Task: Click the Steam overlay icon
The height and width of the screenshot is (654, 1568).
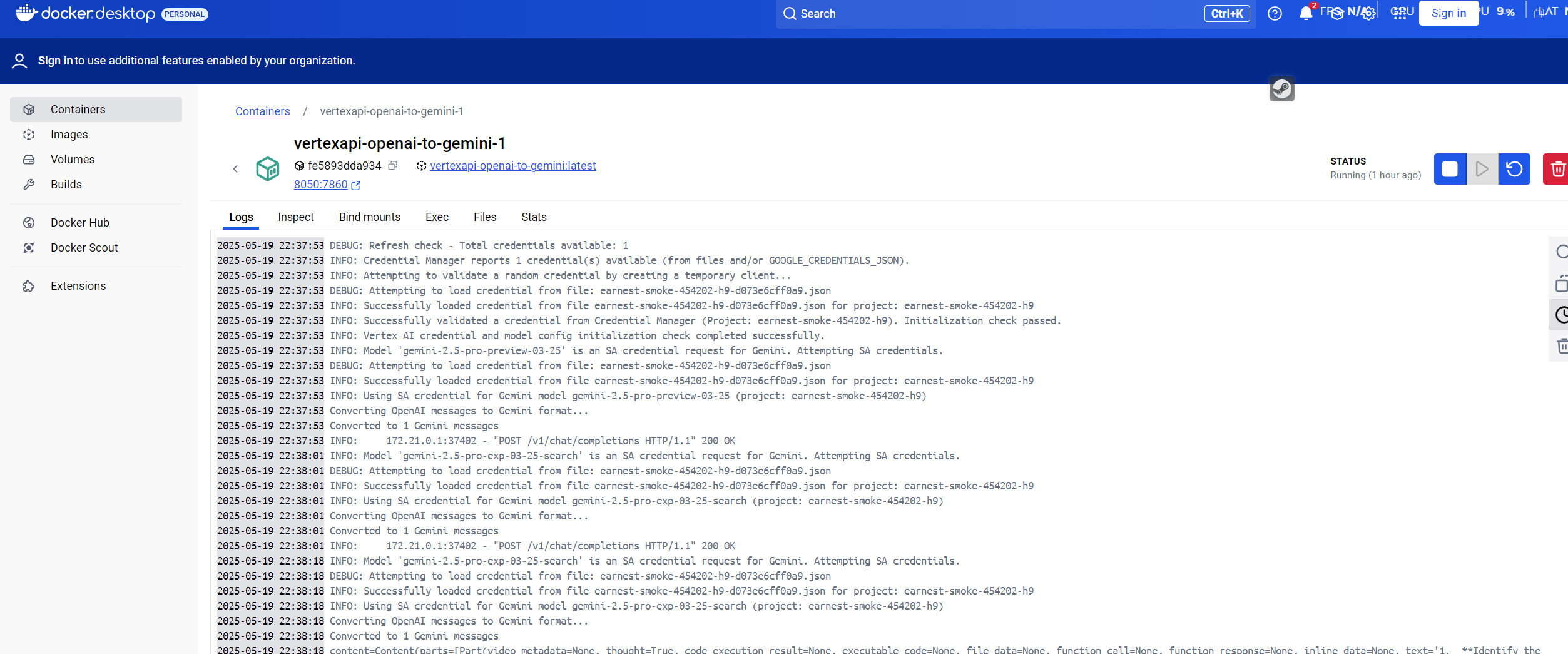Action: point(1281,89)
